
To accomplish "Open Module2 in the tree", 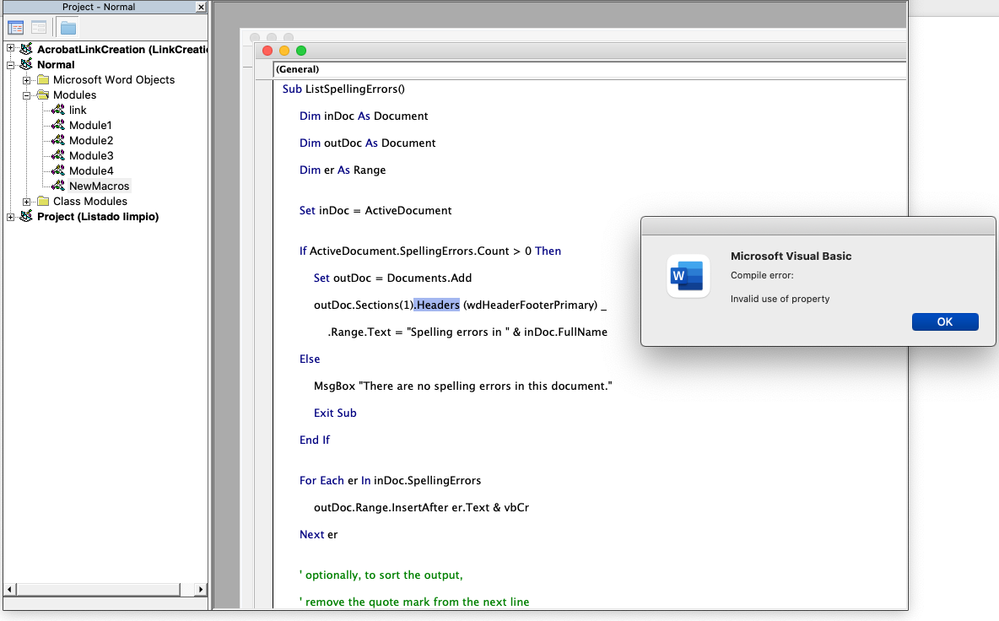I will [91, 141].
